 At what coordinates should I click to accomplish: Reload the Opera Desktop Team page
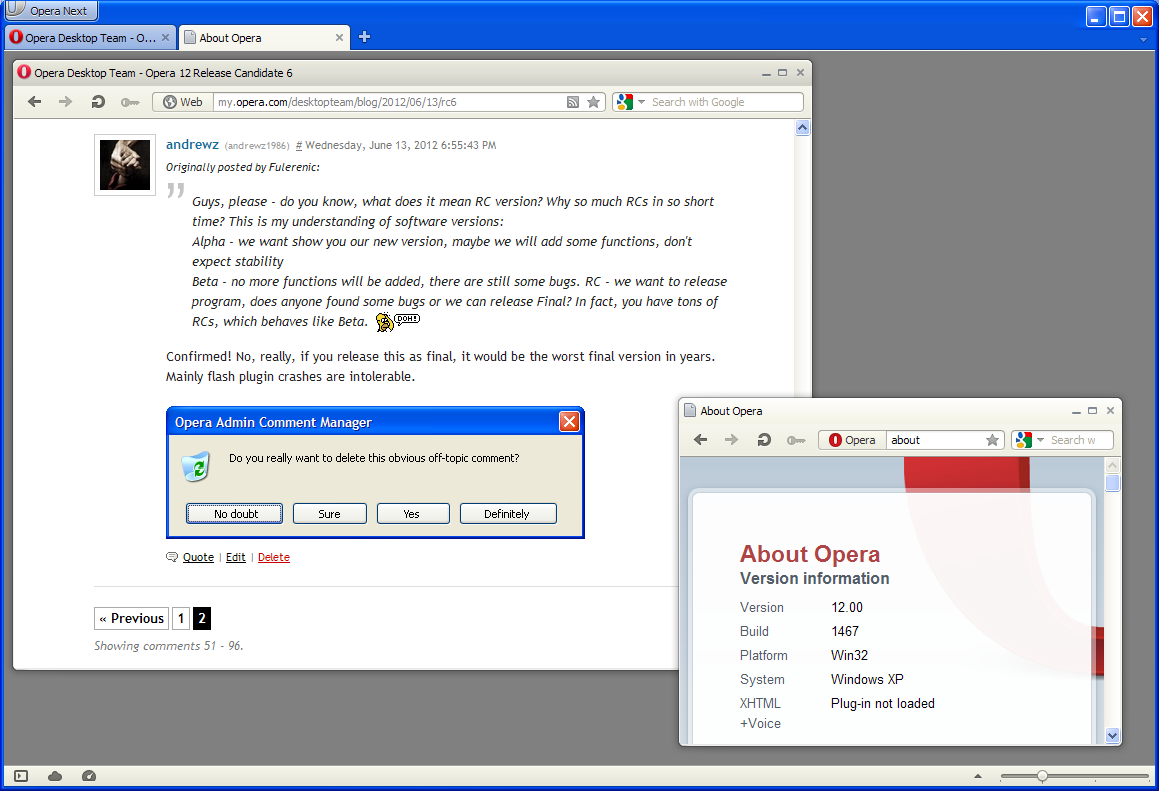click(98, 102)
